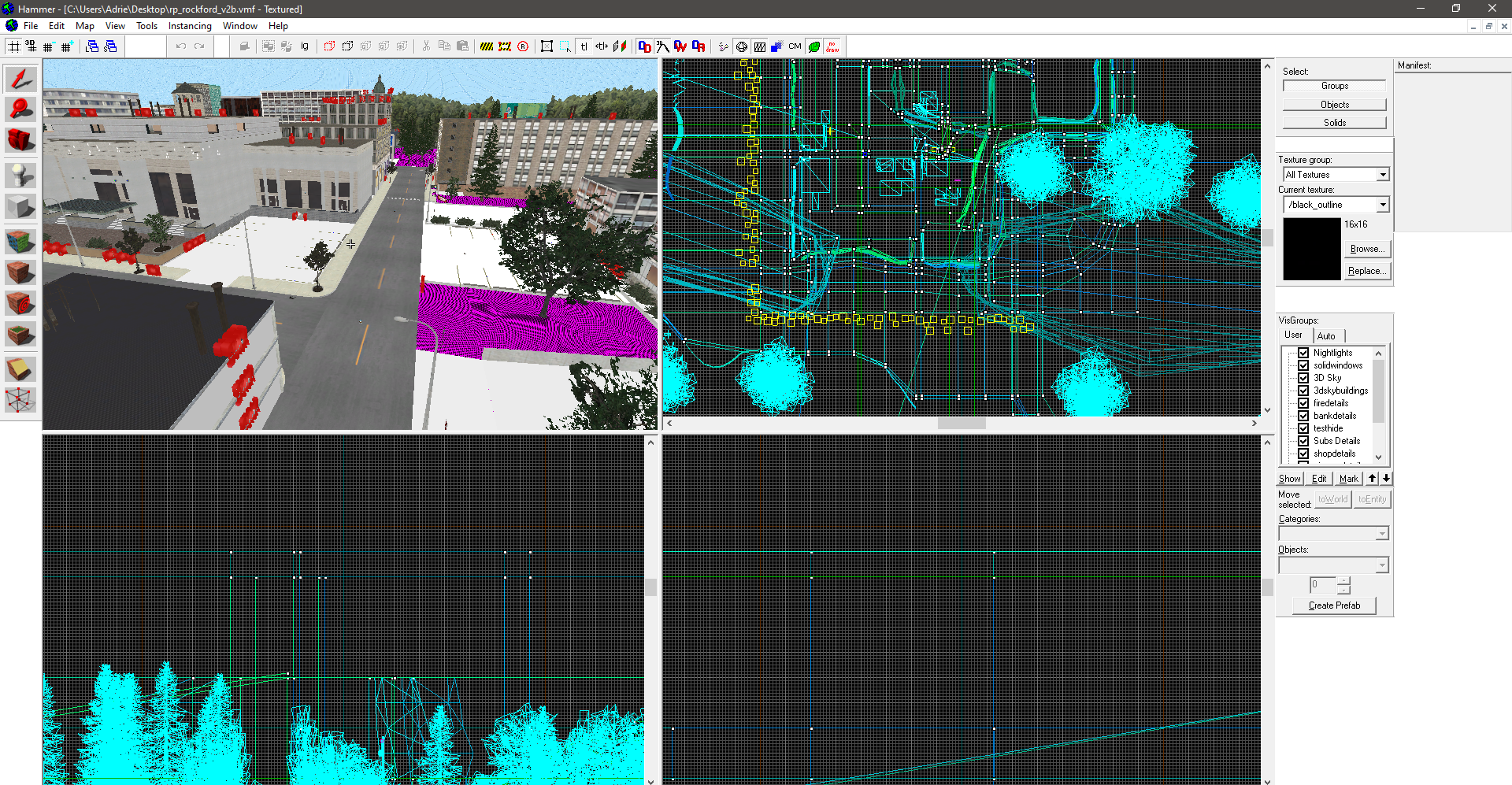Click VisGroups list scroll-down arrow

1378,457
